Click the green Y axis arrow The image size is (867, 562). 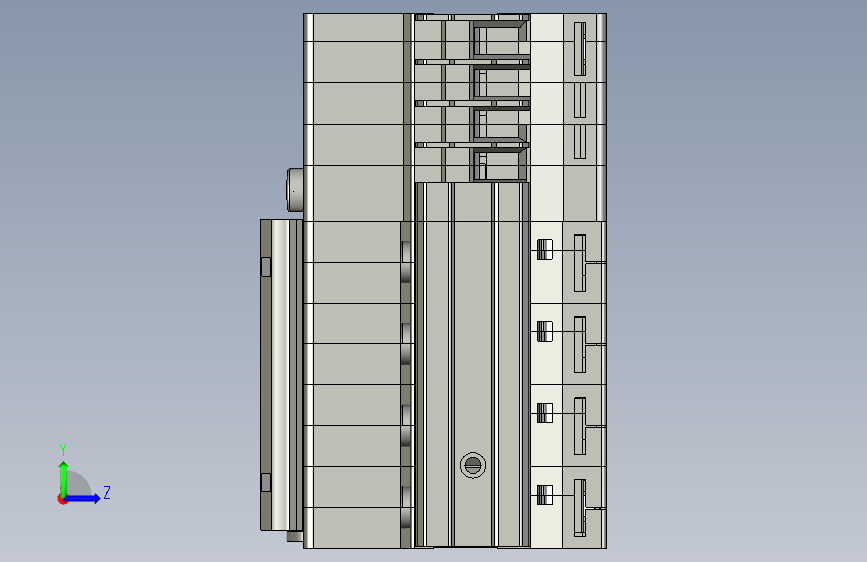pos(64,478)
